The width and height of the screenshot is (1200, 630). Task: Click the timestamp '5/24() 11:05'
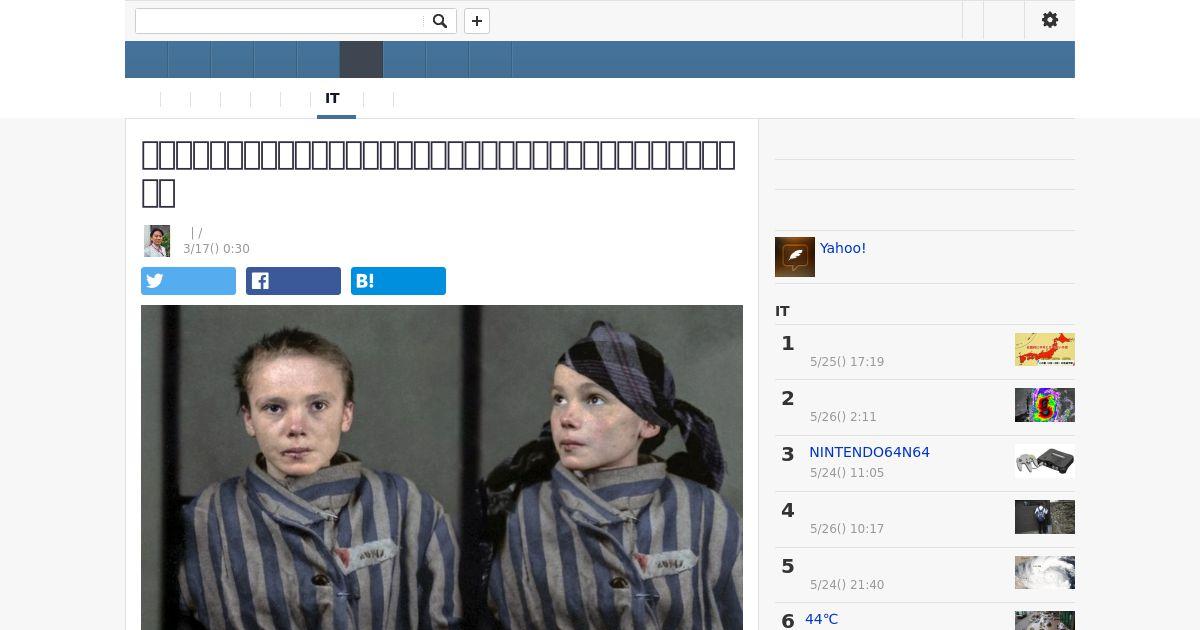[x=847, y=473]
